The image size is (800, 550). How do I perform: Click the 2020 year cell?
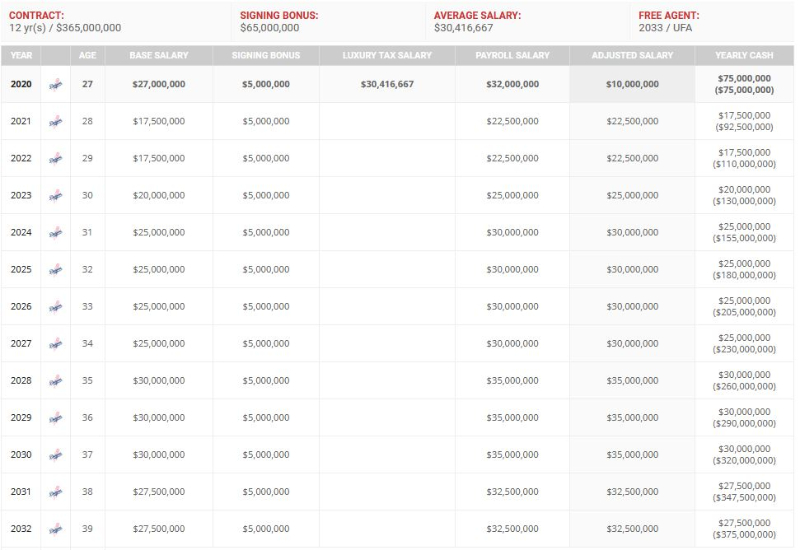tap(21, 84)
